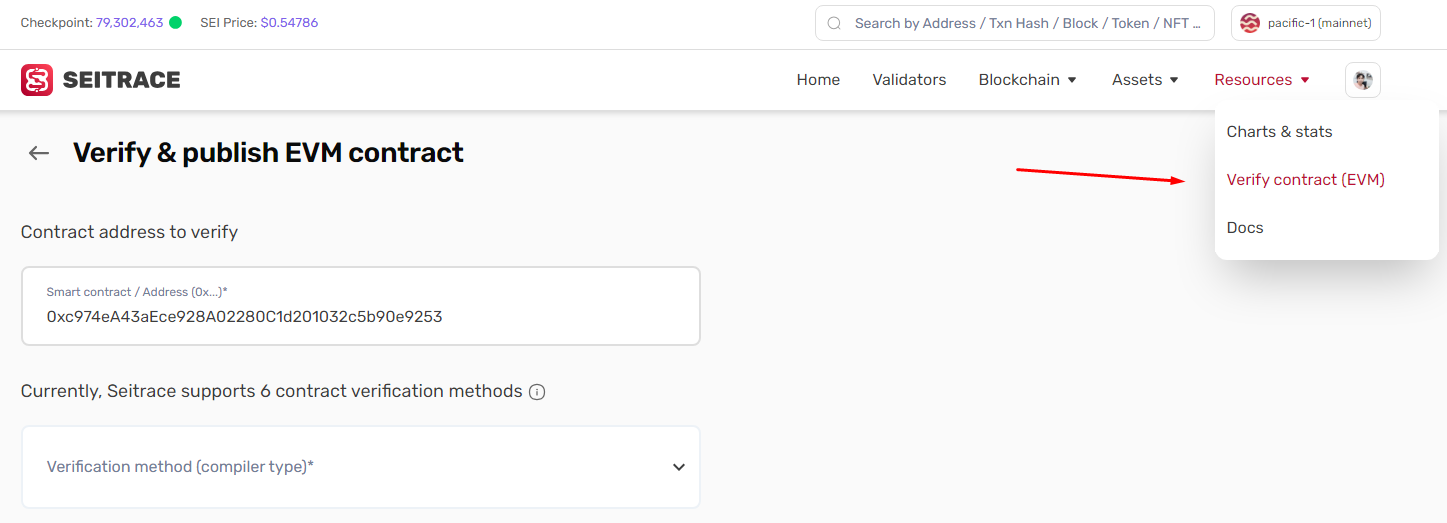Choose Verify contract (EVM) from menu
This screenshot has height=523, width=1447.
(x=1305, y=180)
